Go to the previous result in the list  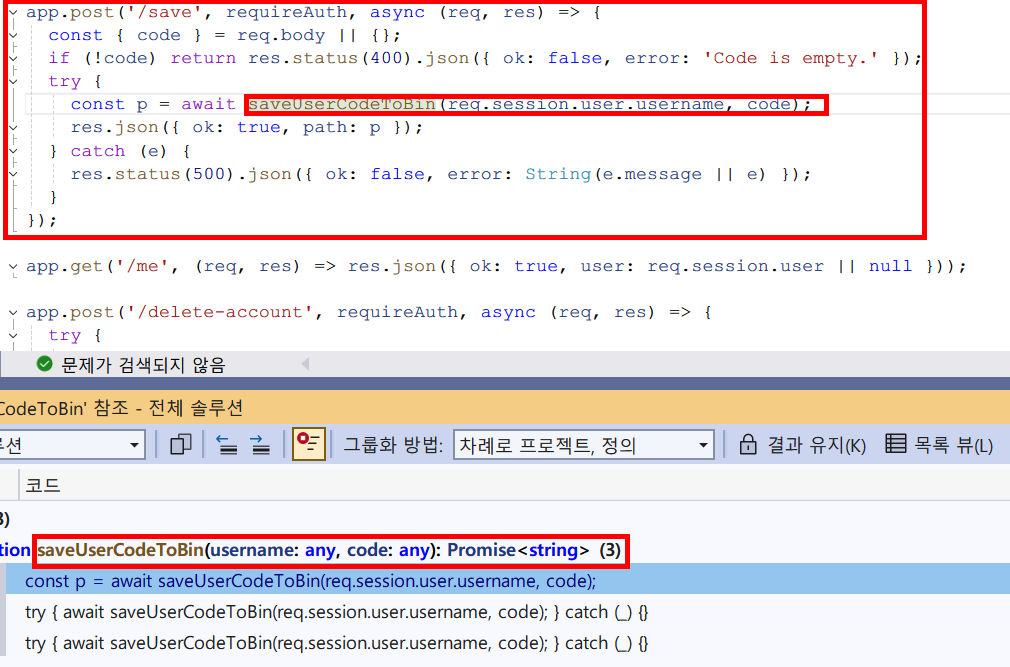coord(227,444)
